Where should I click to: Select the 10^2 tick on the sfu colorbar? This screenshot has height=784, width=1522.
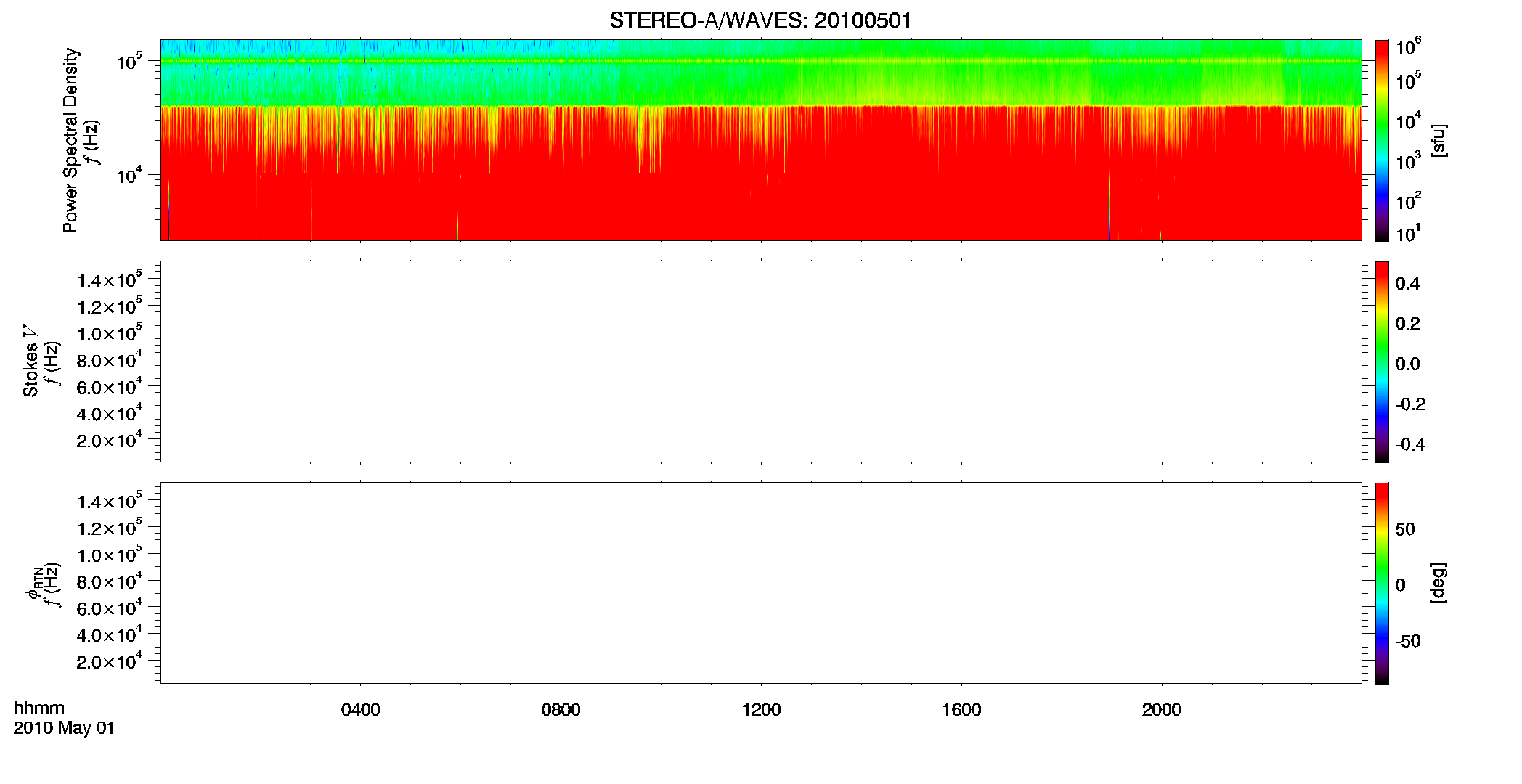tap(1409, 201)
